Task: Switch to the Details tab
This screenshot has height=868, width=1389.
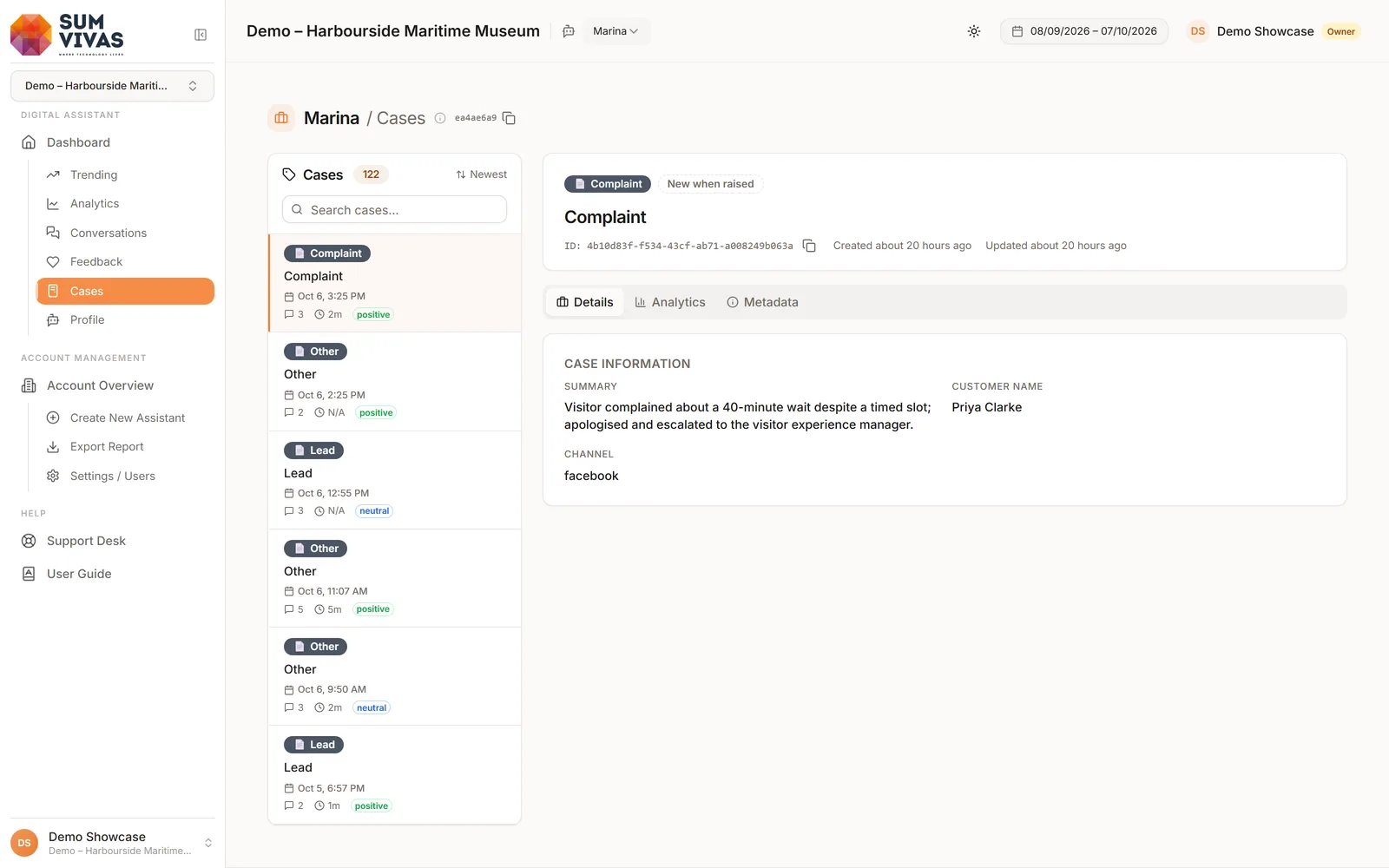Action: tap(585, 302)
